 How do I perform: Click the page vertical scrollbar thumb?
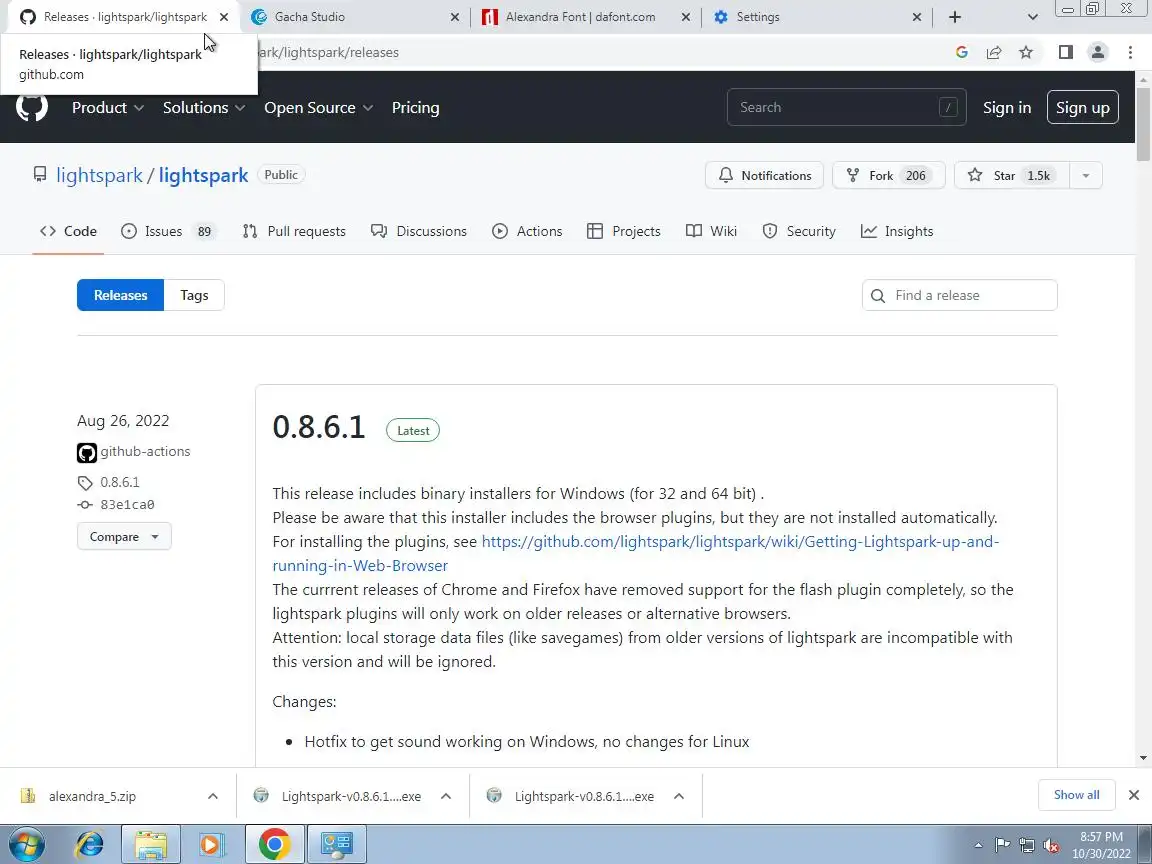click(x=1142, y=123)
